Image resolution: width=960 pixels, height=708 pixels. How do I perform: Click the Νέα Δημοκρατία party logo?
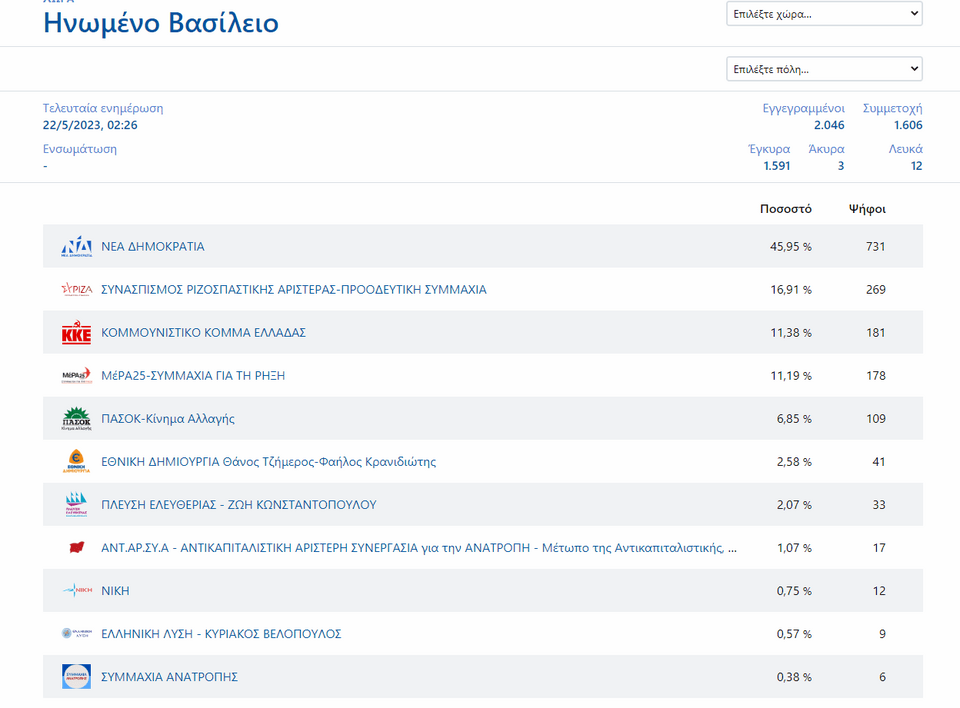point(77,246)
